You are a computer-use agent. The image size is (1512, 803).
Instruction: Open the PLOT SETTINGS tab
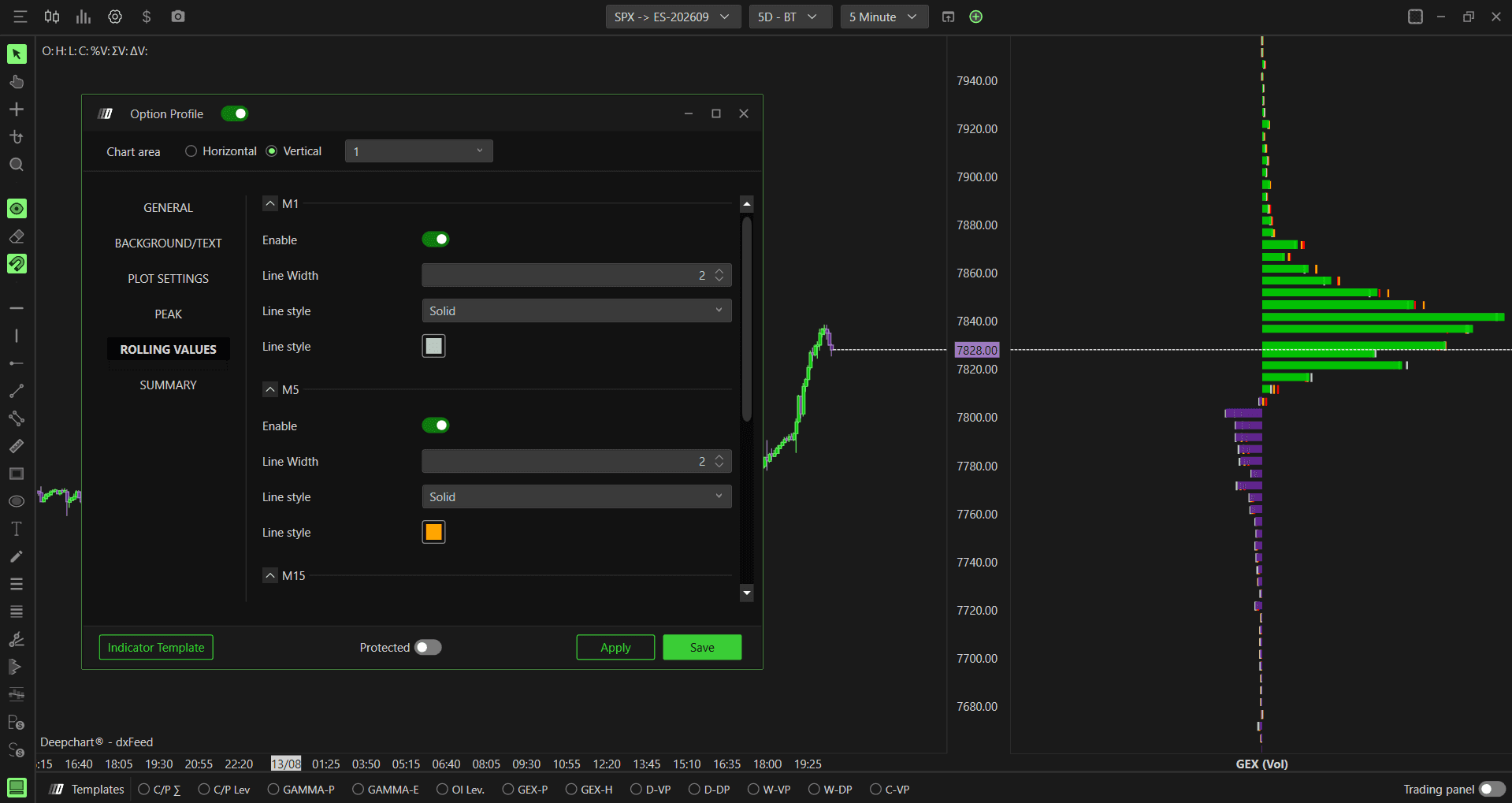(168, 278)
